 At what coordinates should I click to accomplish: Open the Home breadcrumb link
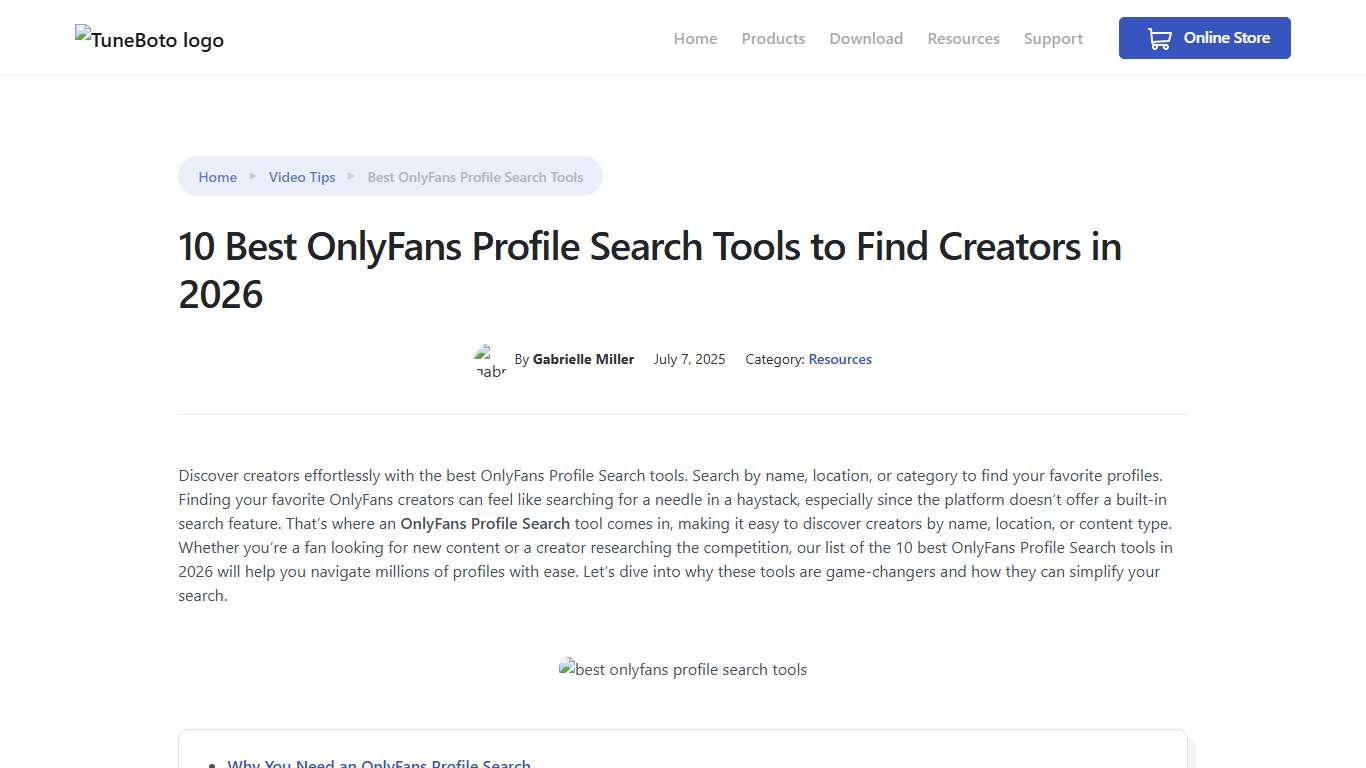(x=217, y=176)
